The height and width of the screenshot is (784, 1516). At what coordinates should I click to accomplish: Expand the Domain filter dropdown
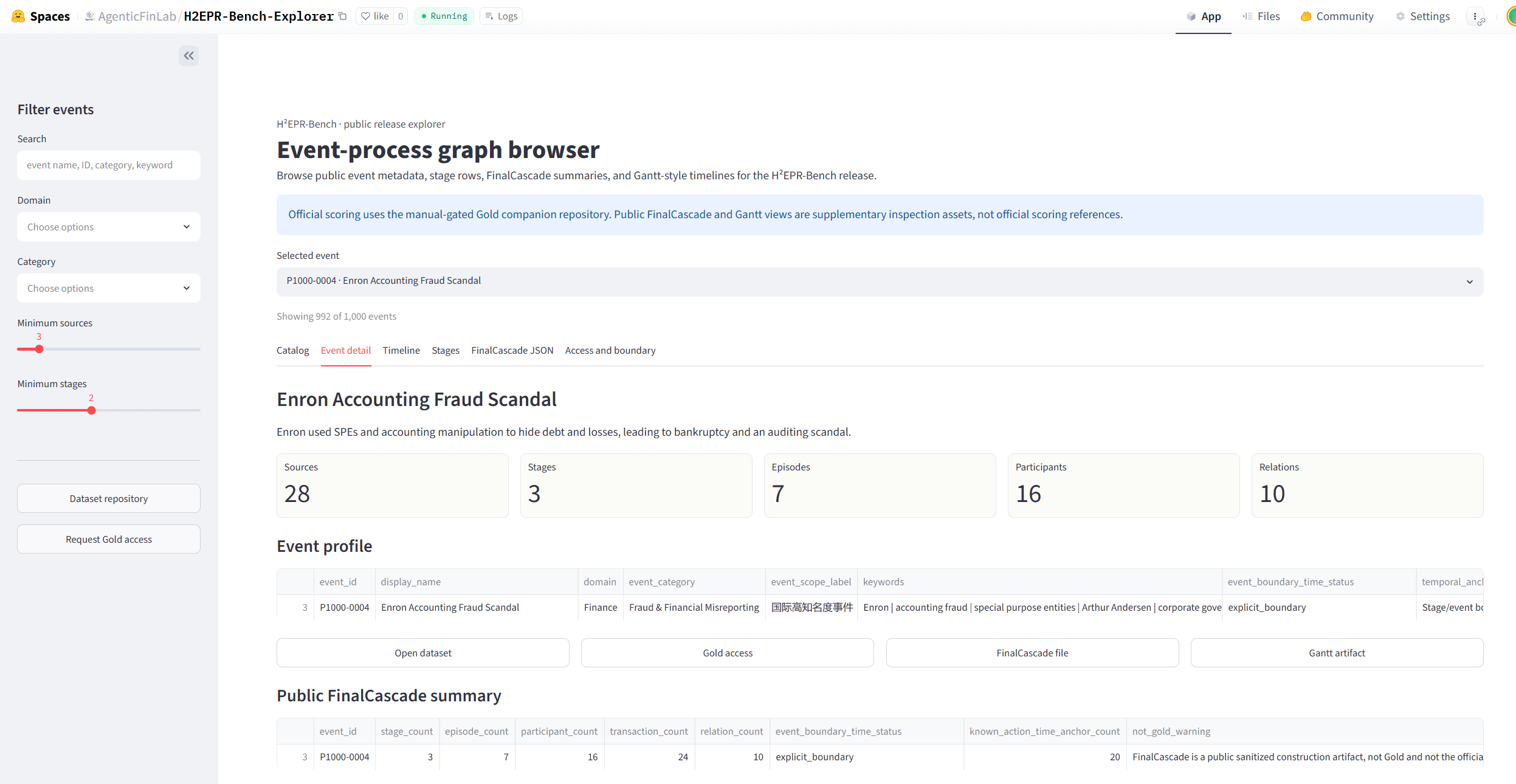(109, 227)
